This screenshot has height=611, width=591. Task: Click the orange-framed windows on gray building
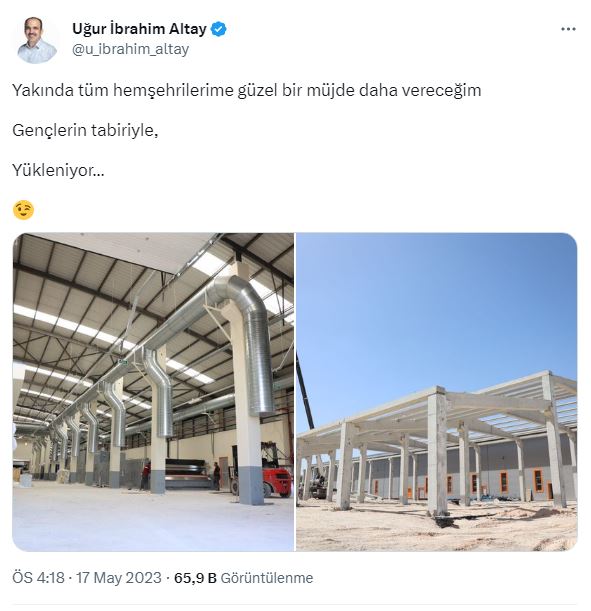[503, 483]
